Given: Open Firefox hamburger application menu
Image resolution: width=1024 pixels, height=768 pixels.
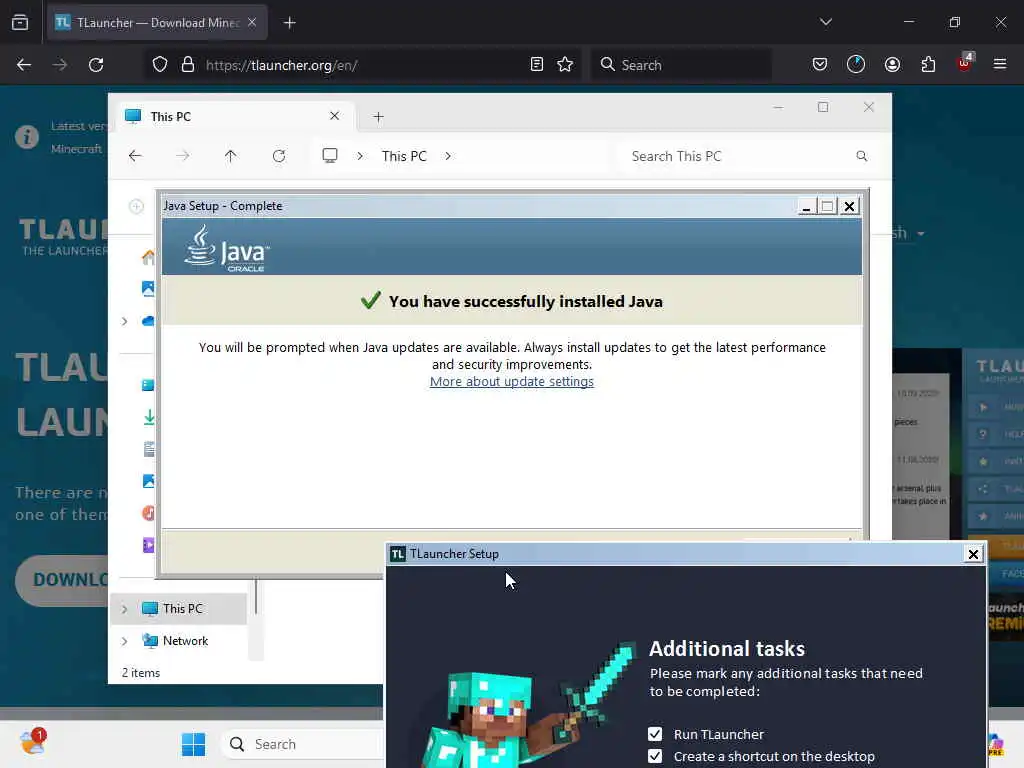Looking at the screenshot, I should (1000, 64).
